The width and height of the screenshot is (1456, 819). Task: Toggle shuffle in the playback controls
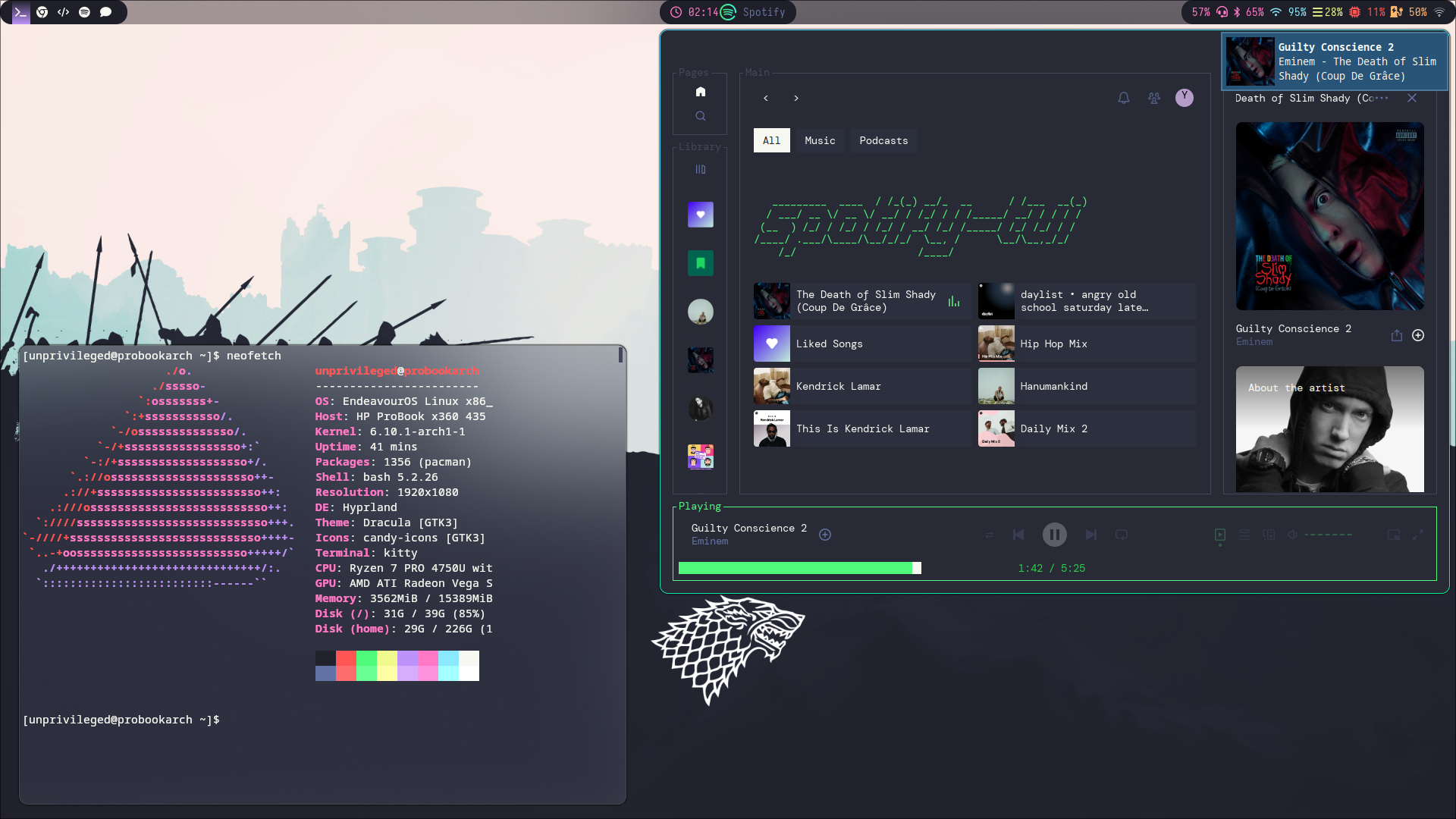989,535
